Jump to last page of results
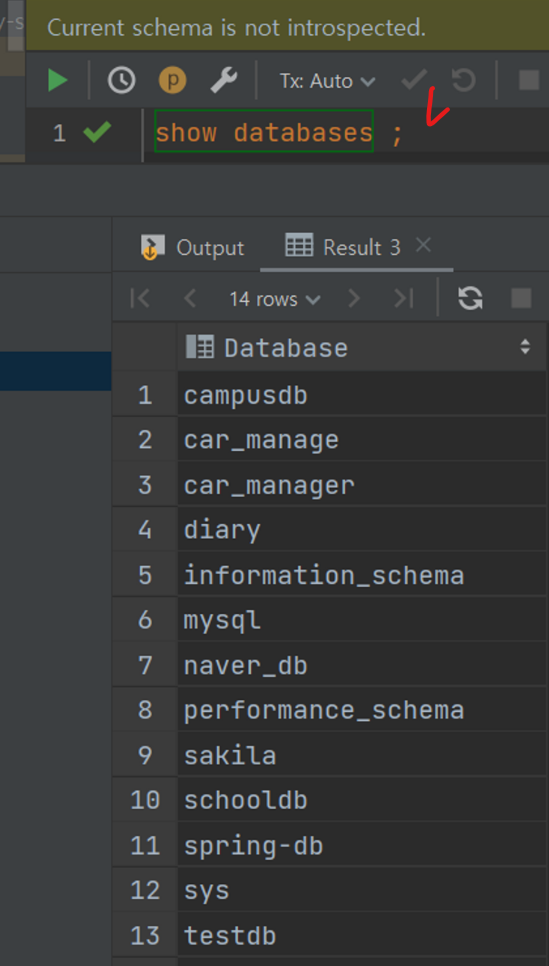 [x=404, y=299]
